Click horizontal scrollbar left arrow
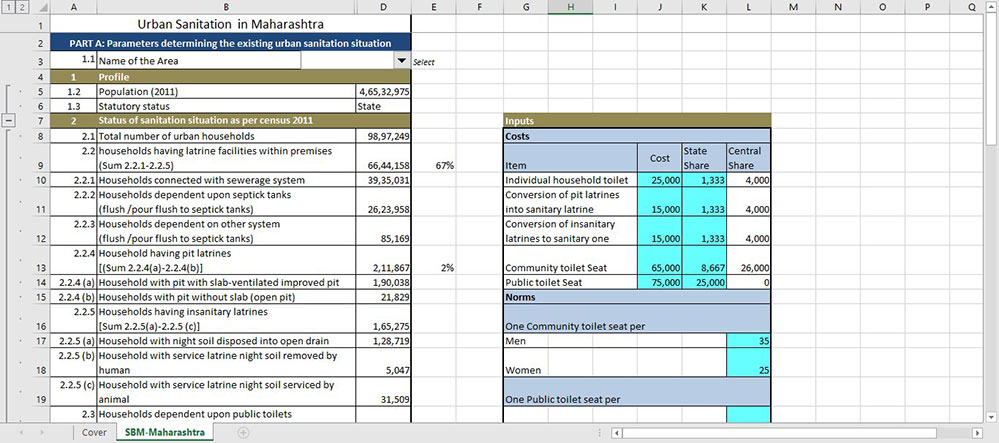999x443 pixels. 617,433
